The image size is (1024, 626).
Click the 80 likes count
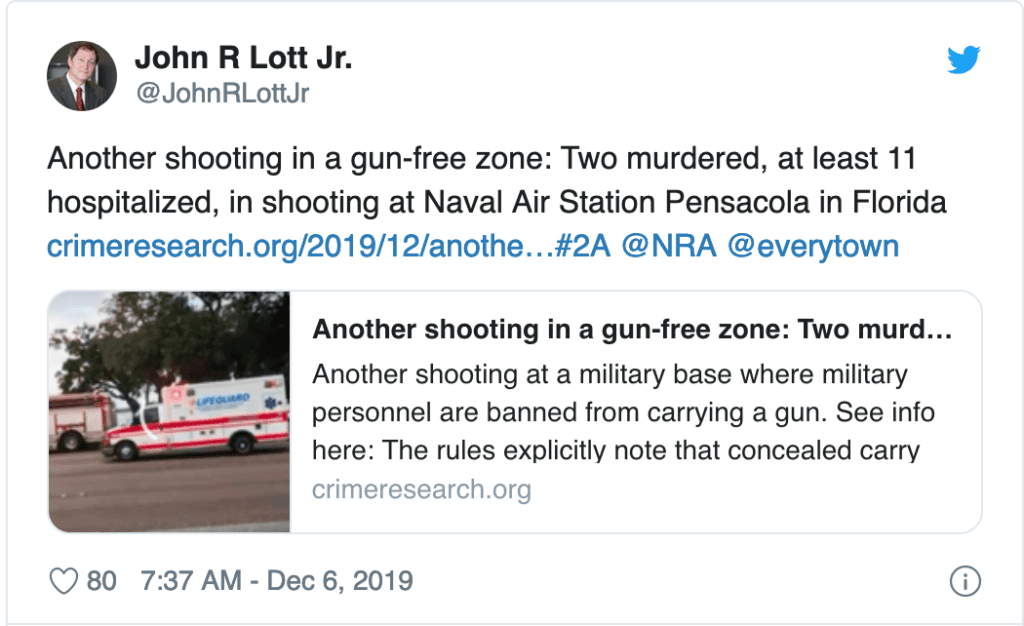[x=101, y=581]
